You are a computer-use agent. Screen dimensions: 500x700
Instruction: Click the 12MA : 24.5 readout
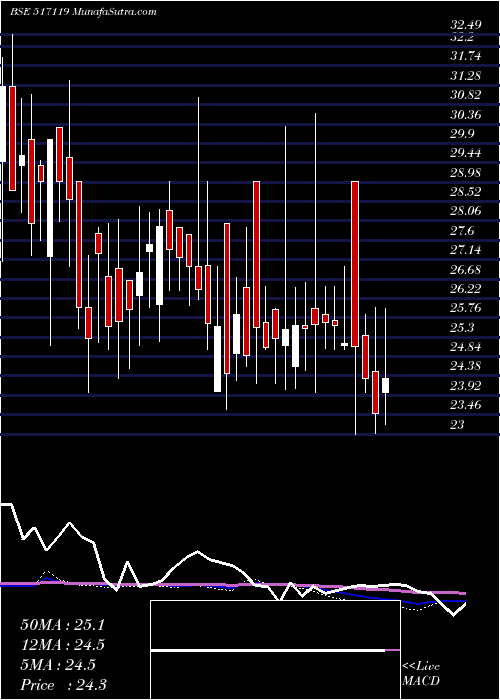pos(62,645)
